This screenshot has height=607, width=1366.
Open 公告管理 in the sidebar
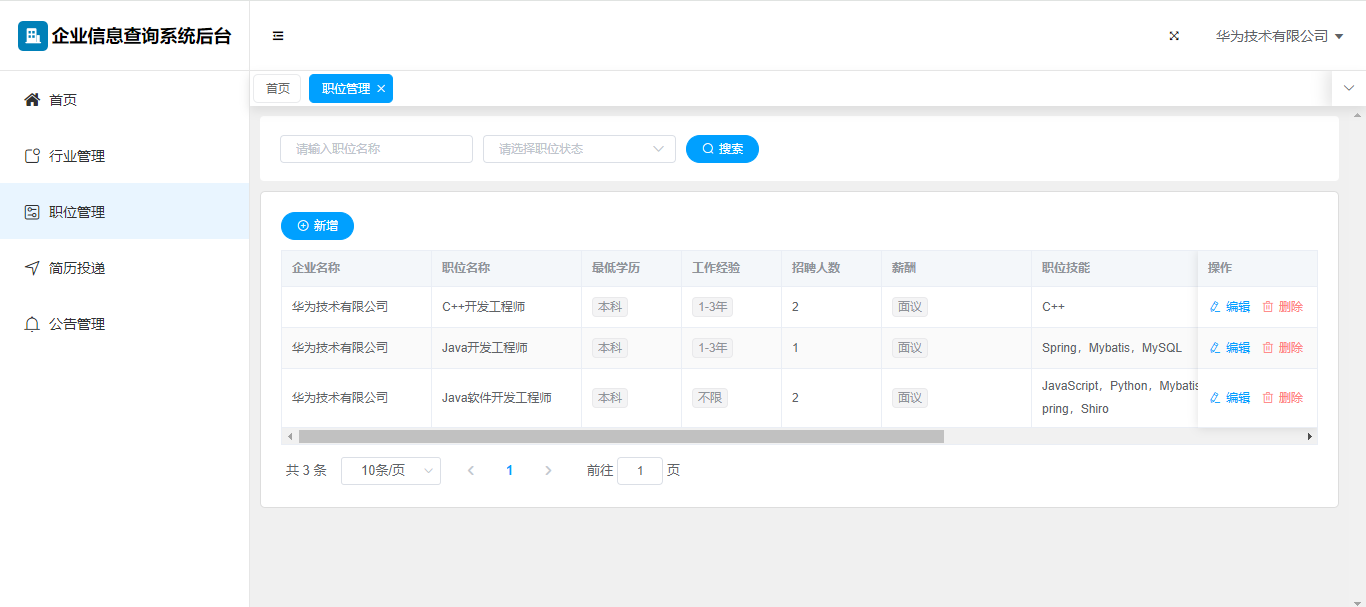coord(76,324)
